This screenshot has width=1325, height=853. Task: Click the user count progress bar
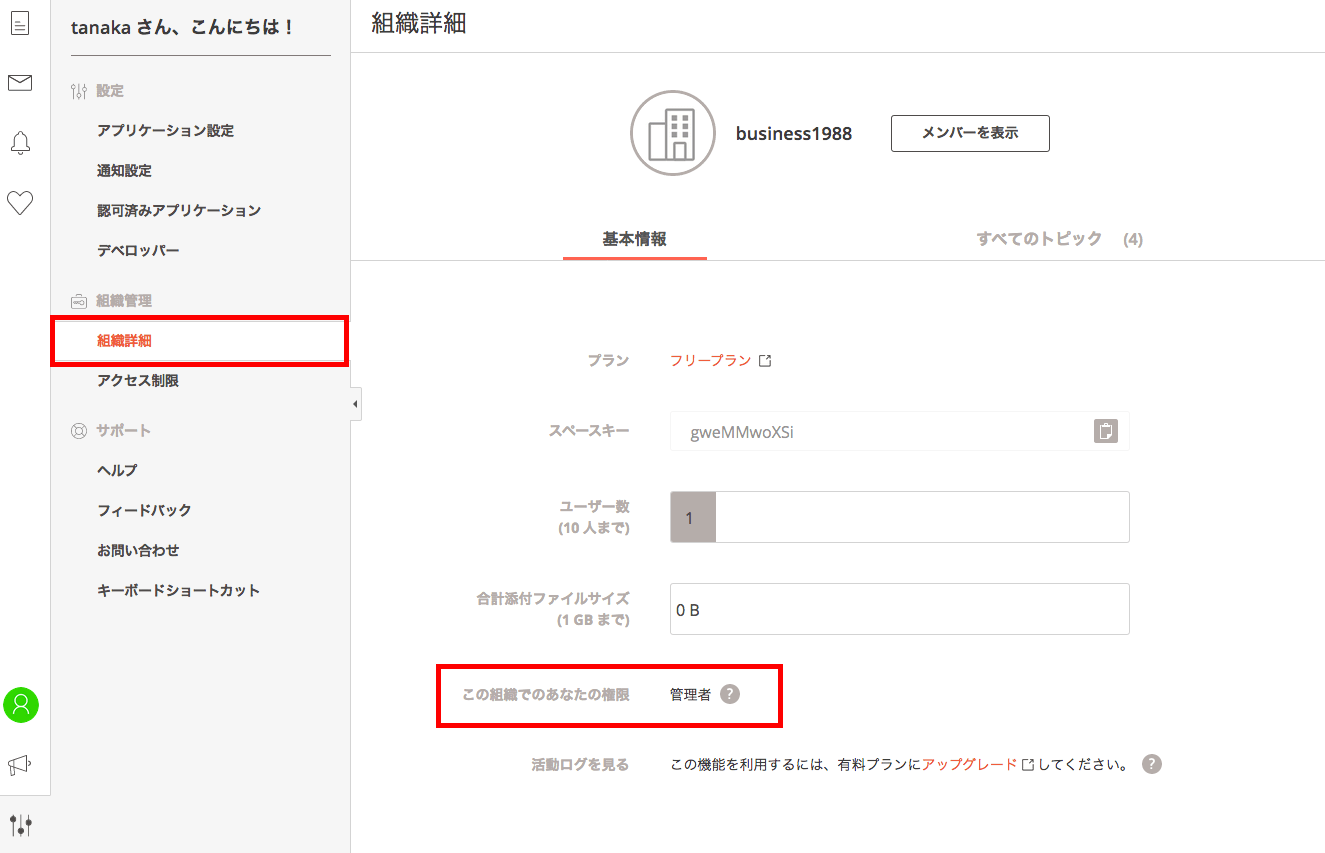899,517
